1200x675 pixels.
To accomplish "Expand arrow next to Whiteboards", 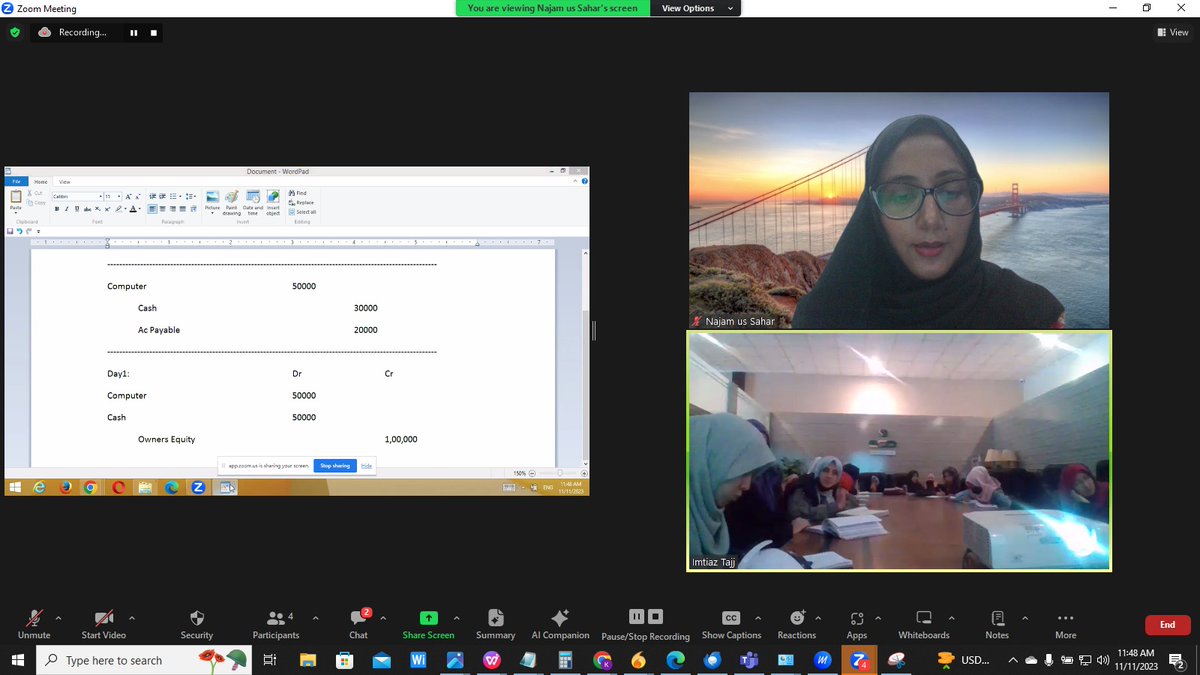I will (x=951, y=617).
